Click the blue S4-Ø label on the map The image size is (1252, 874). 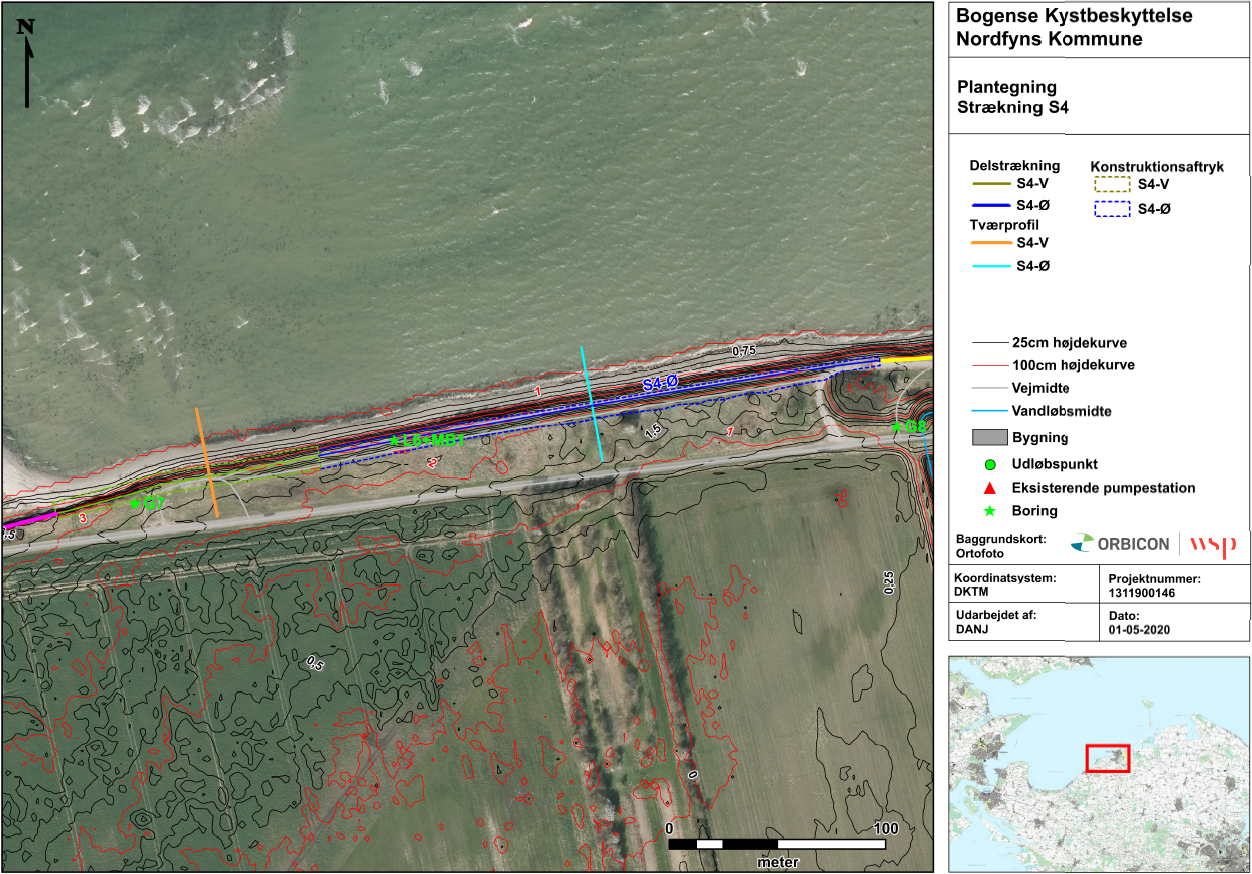pyautogui.click(x=660, y=383)
